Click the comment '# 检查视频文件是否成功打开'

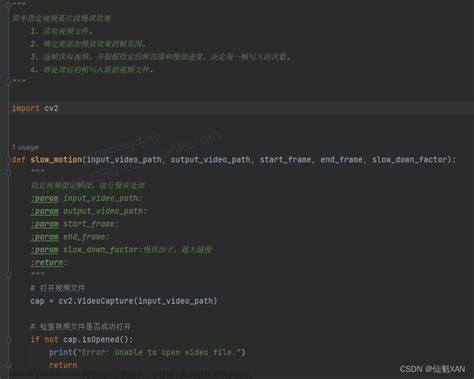[80, 327]
